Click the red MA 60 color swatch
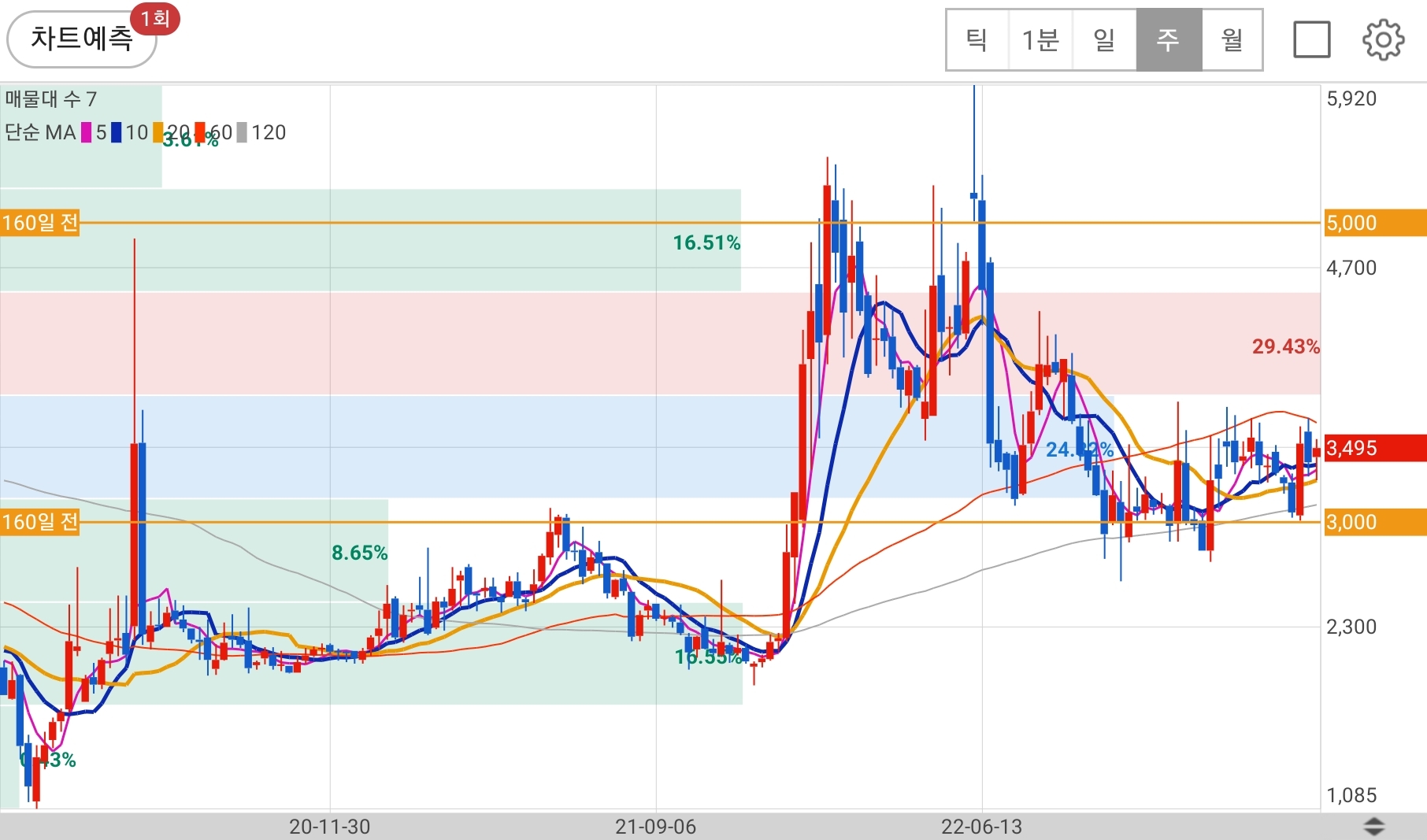The width and height of the screenshot is (1427, 840). [x=200, y=132]
